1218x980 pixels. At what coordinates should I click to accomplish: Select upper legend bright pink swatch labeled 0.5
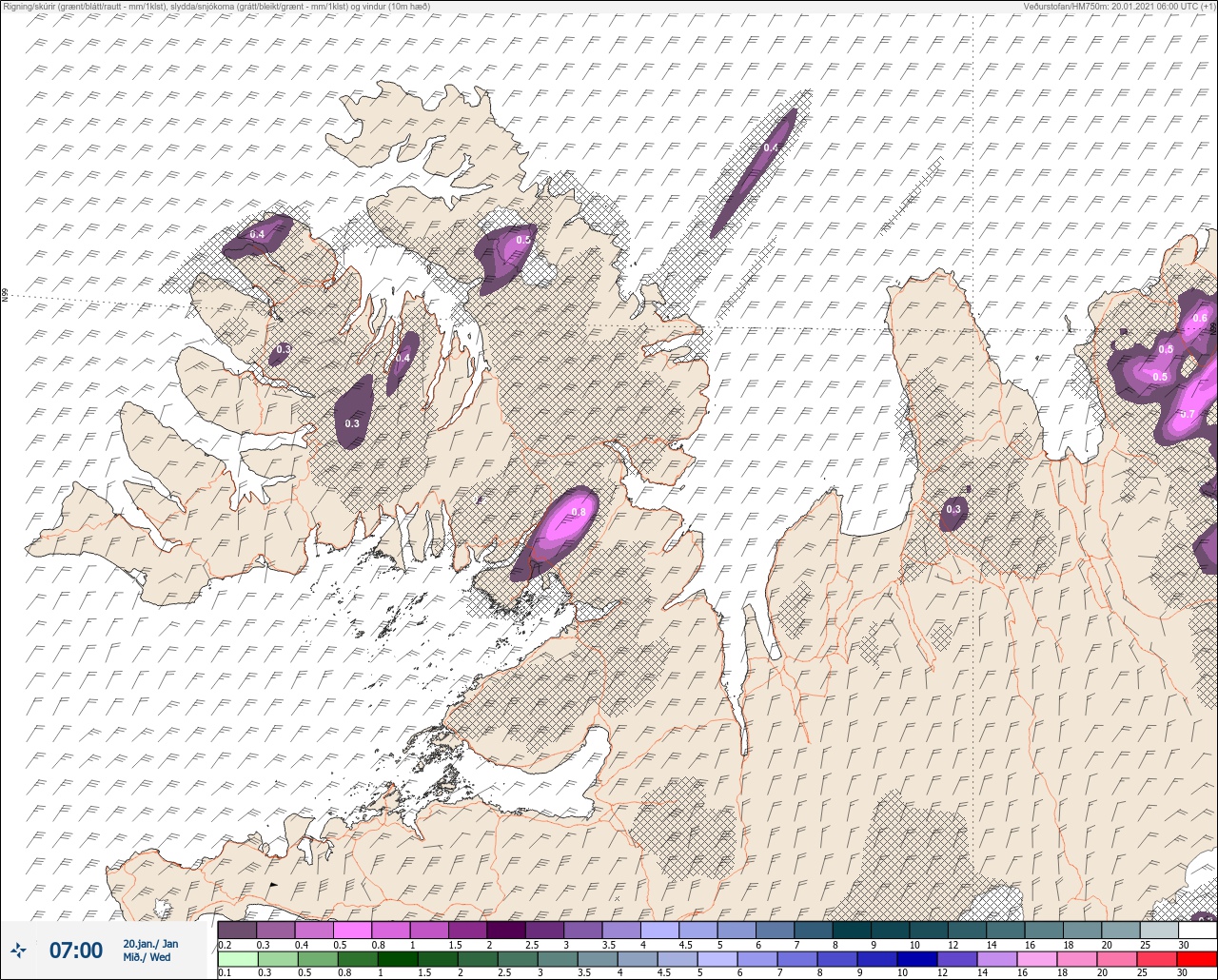click(x=352, y=930)
